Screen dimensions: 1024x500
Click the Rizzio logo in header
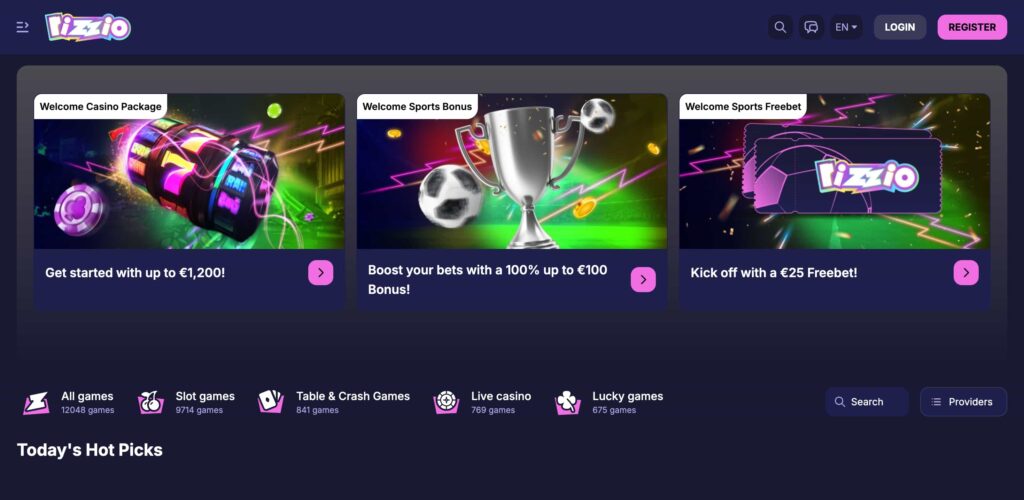click(x=88, y=27)
